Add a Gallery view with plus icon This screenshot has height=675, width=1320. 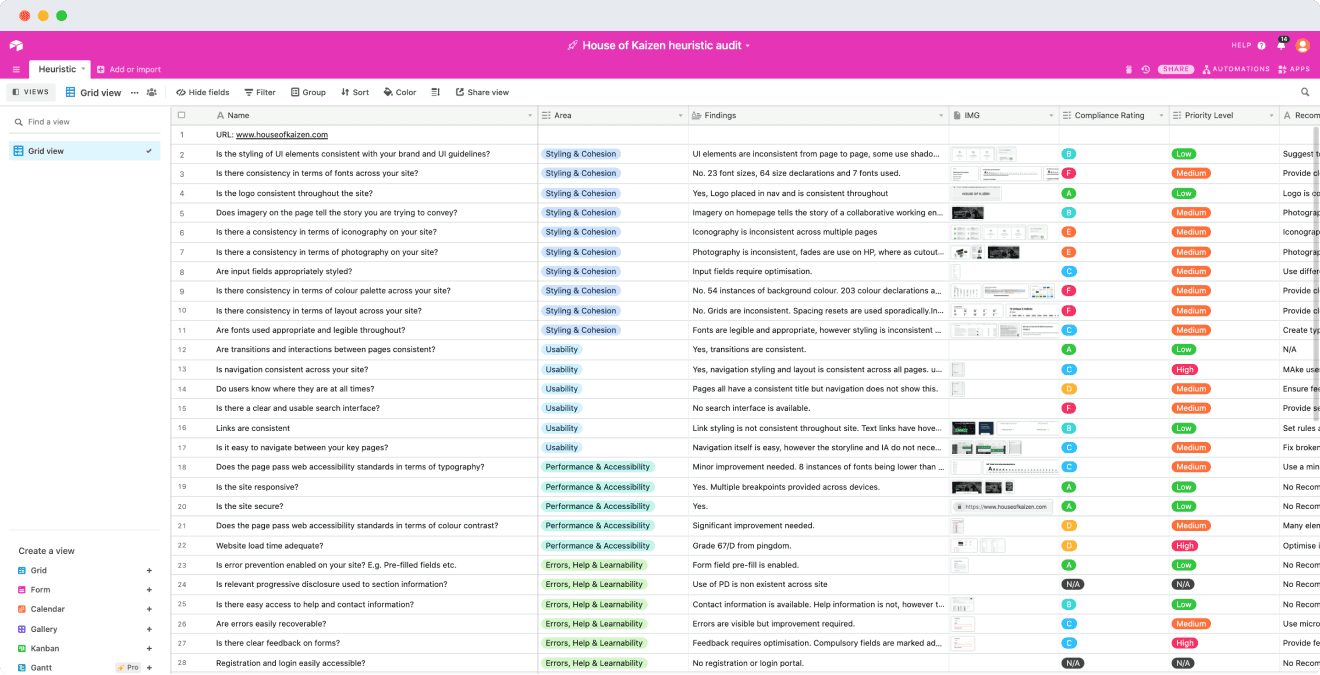click(x=149, y=629)
